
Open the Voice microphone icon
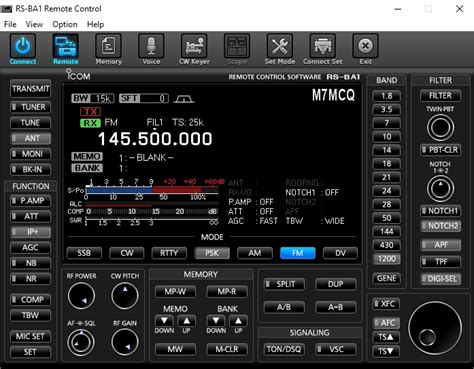(151, 46)
